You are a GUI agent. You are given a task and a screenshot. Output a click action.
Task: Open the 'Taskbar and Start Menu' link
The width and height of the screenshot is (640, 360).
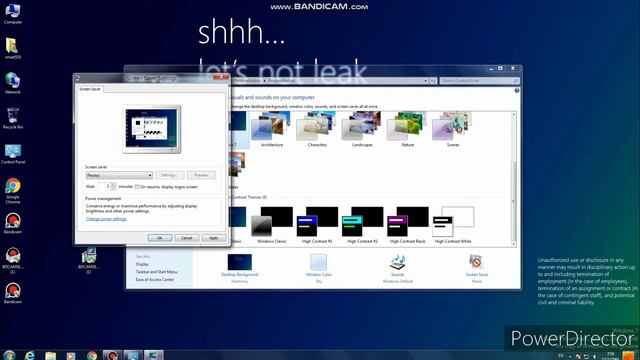pyautogui.click(x=156, y=272)
